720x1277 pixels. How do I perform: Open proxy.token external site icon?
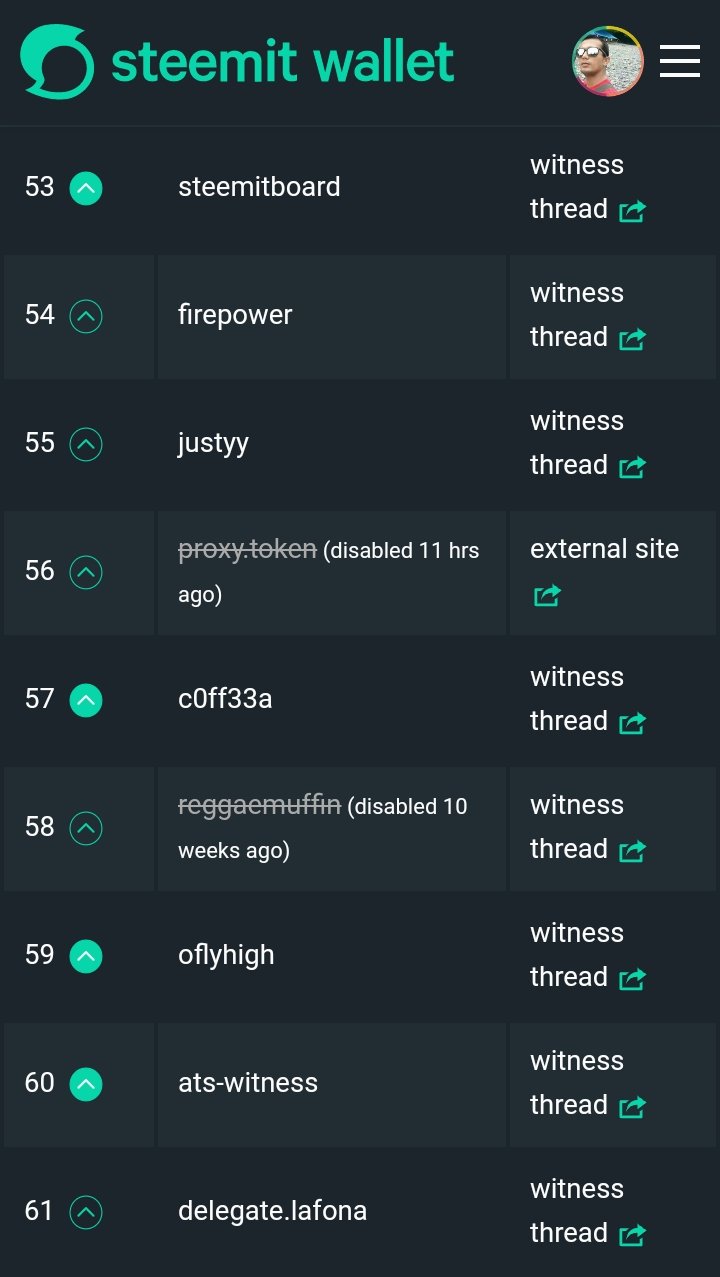pyautogui.click(x=547, y=595)
